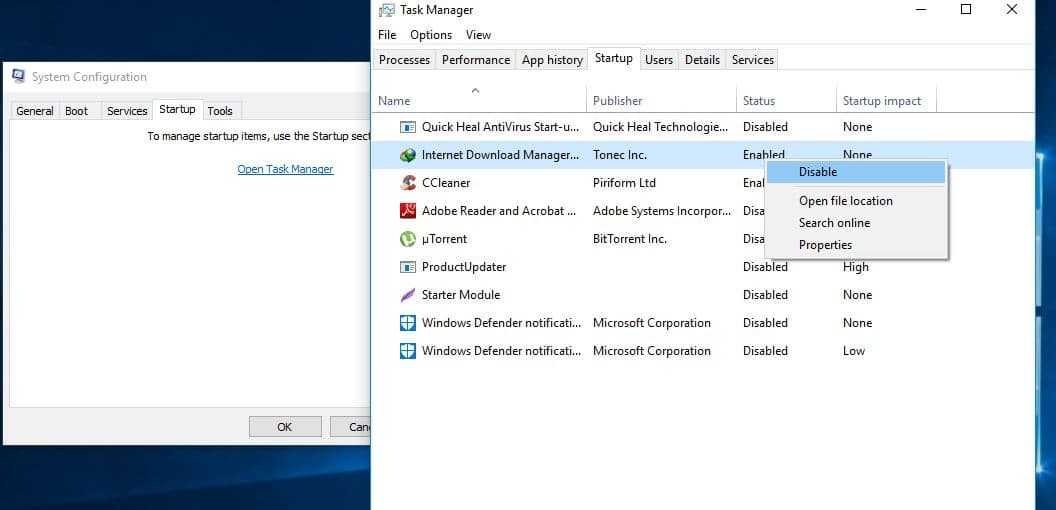Choose Disable from the context menu
The image size is (1056, 510).
click(817, 172)
